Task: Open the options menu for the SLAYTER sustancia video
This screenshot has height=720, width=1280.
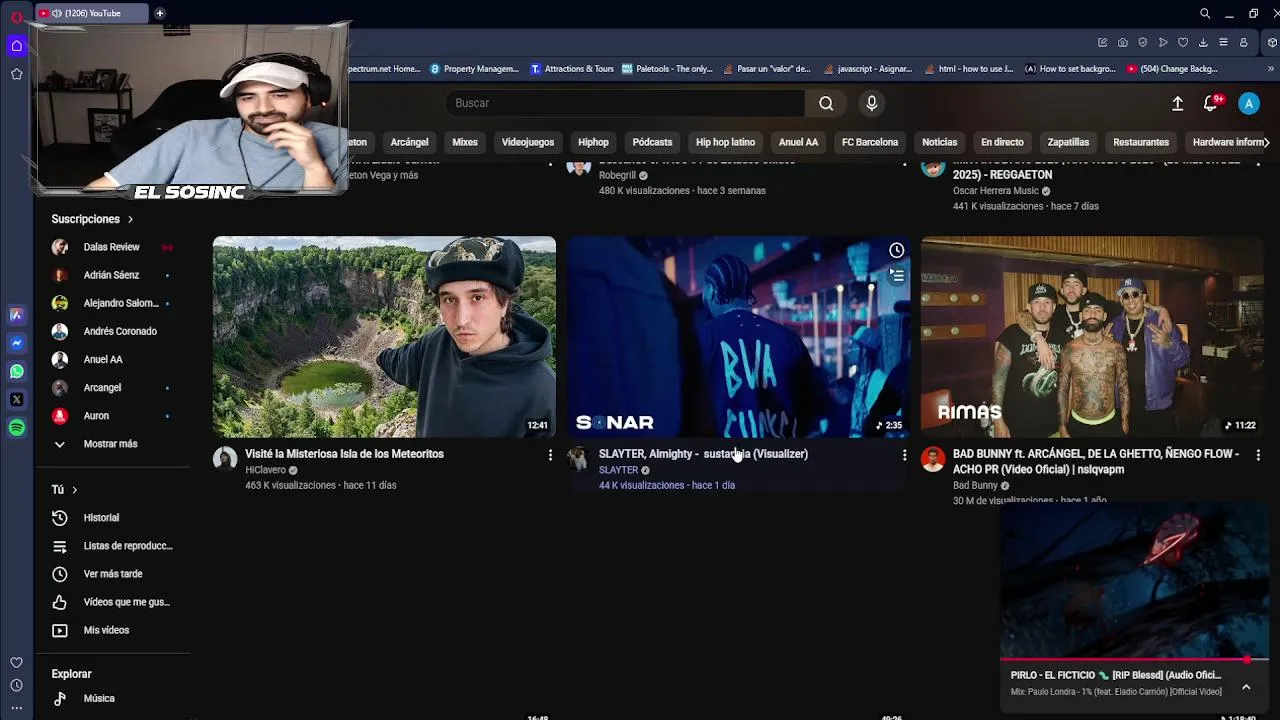Action: pos(904,455)
